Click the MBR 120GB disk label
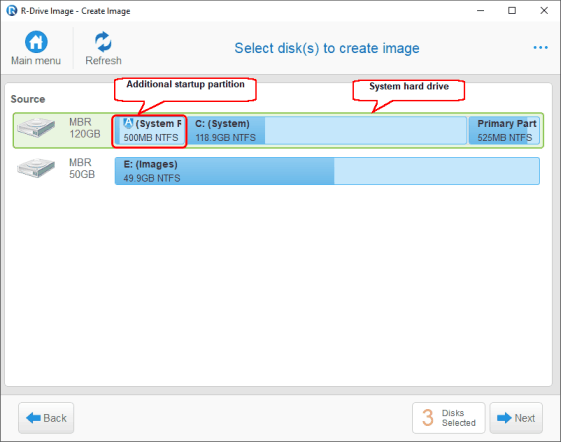Image resolution: width=561 pixels, height=442 pixels. click(85, 128)
